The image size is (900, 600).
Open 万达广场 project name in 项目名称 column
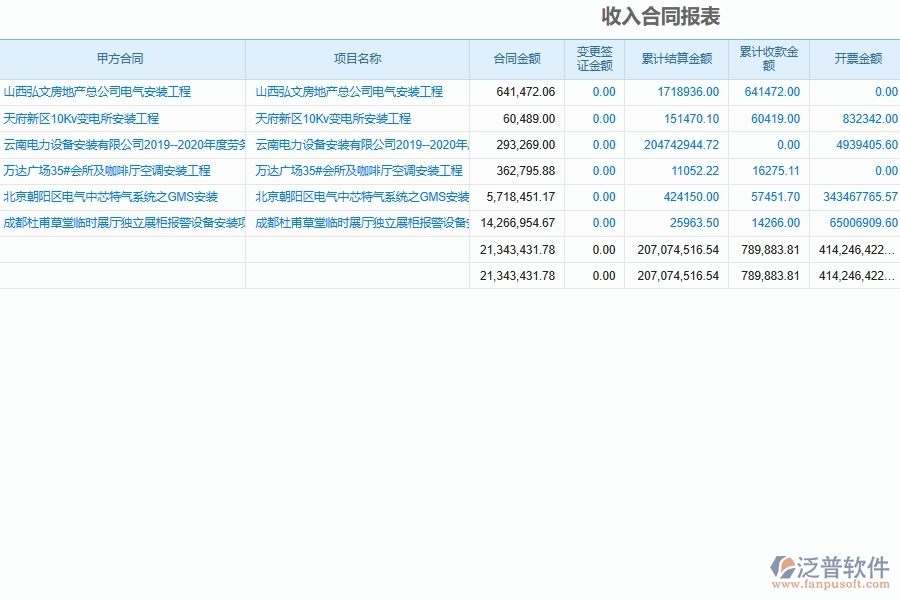tap(360, 170)
